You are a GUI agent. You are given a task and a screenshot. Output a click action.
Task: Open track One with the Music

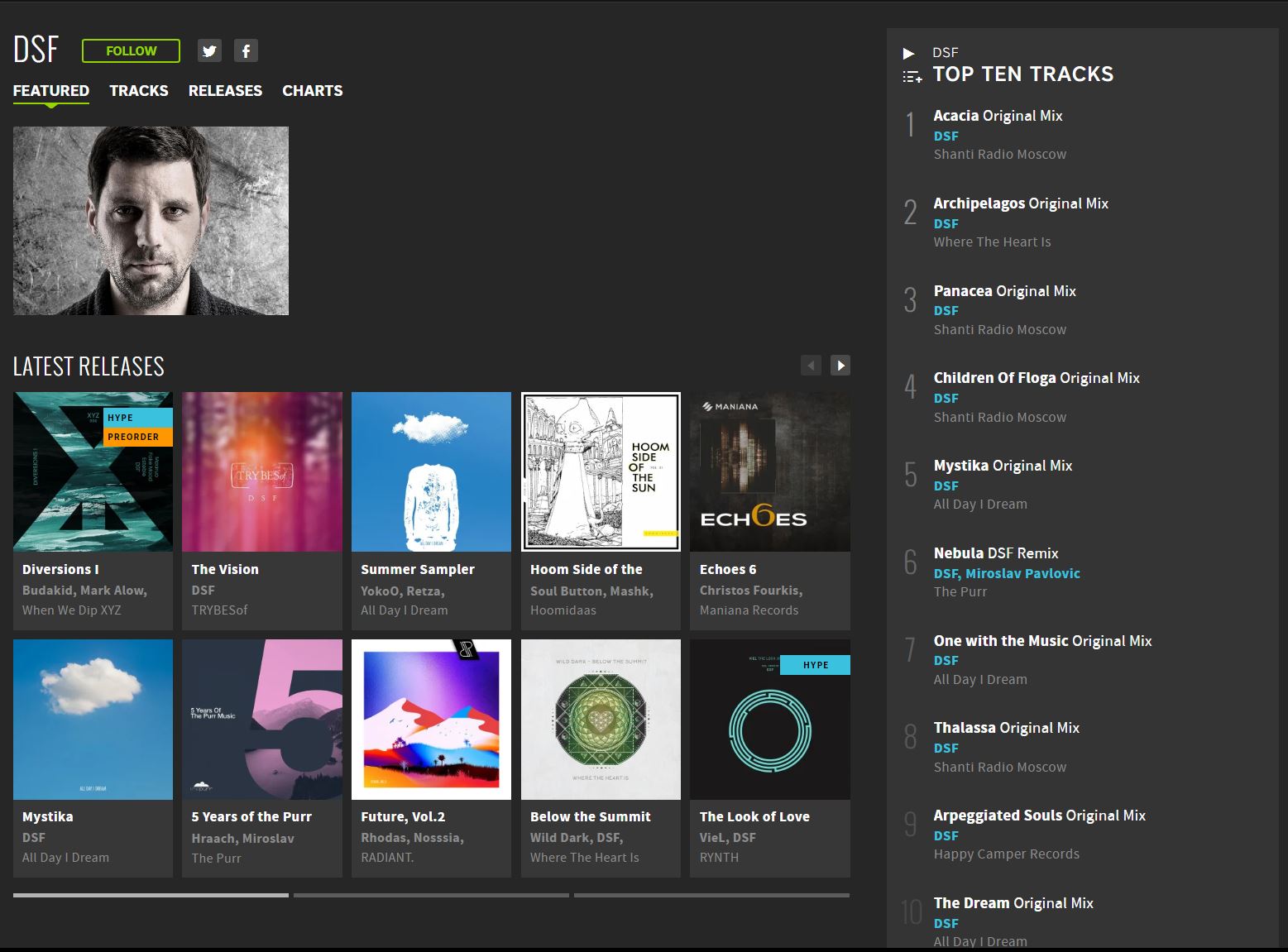[x=1043, y=641]
